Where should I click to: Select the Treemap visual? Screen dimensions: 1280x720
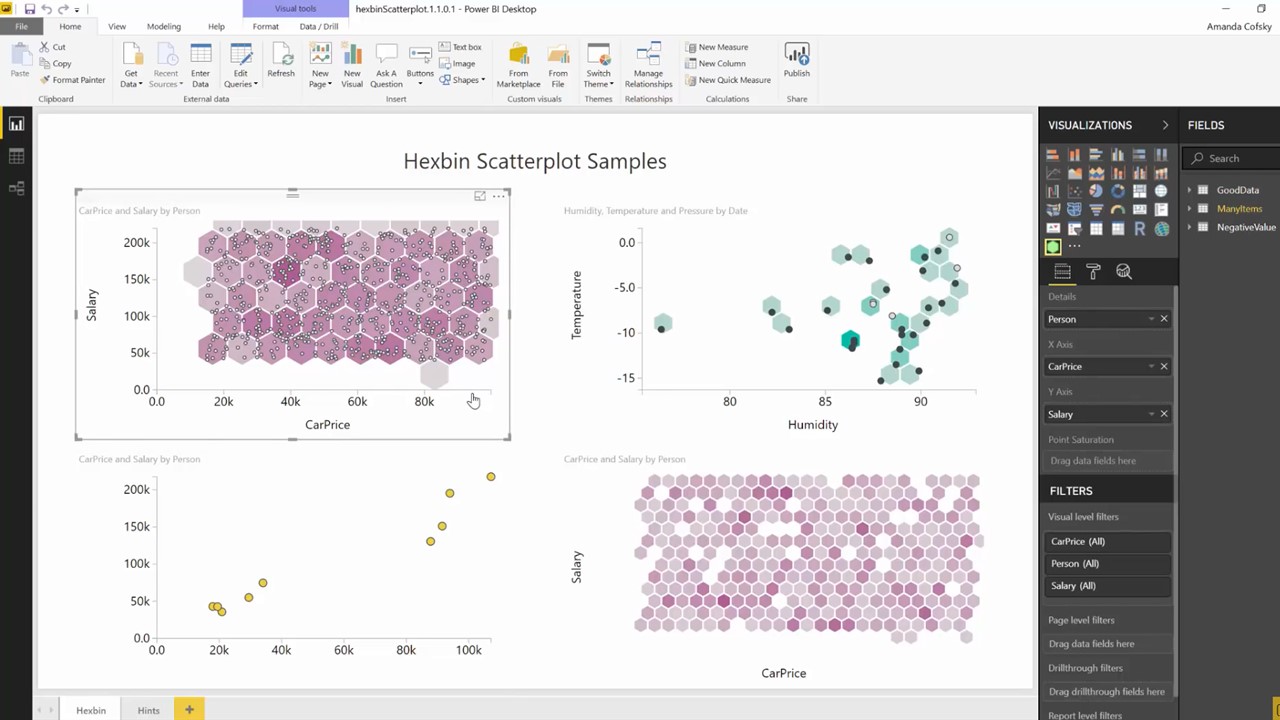point(1139,191)
